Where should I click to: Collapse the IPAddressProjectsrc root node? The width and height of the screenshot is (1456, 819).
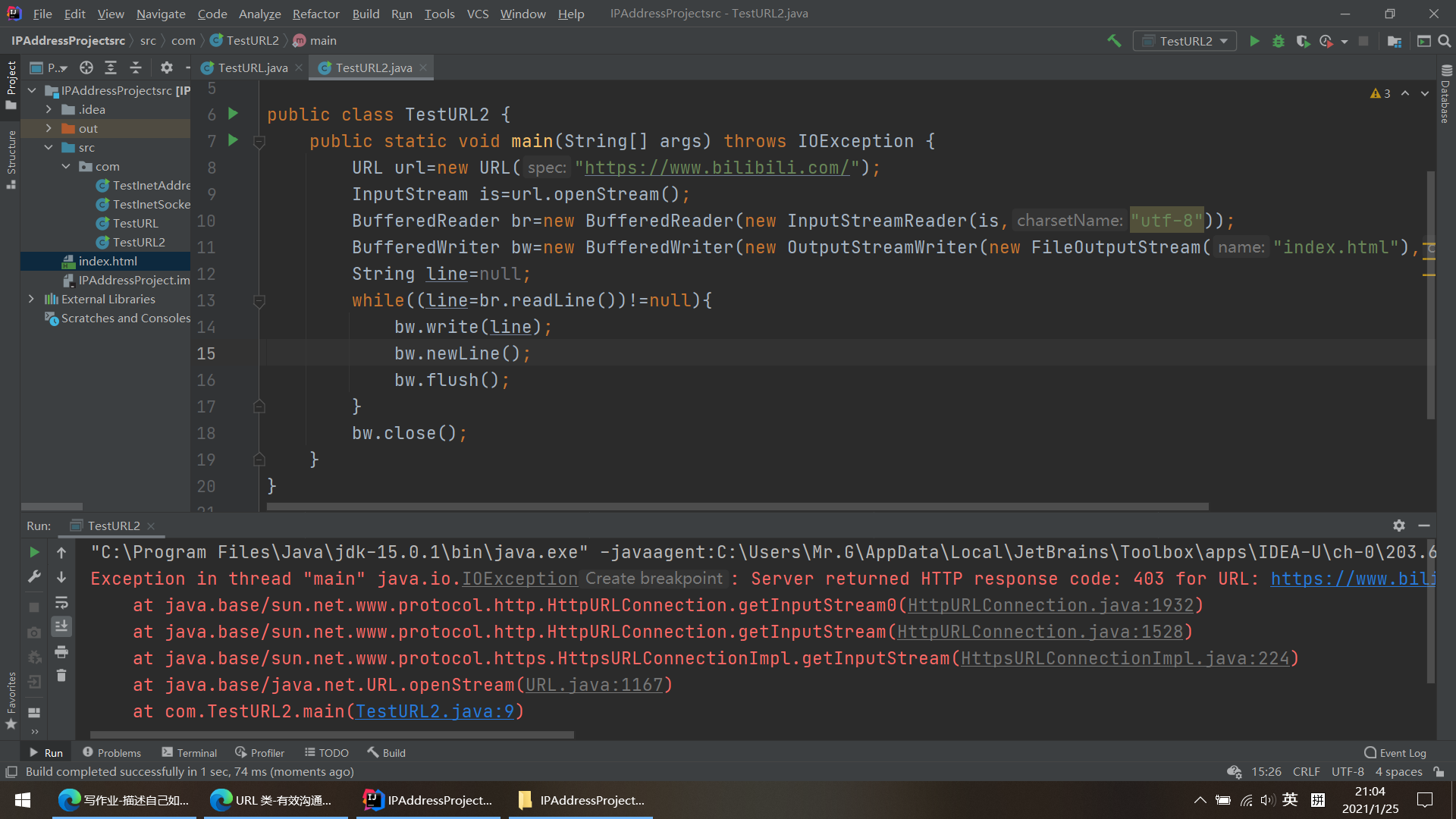tap(32, 90)
